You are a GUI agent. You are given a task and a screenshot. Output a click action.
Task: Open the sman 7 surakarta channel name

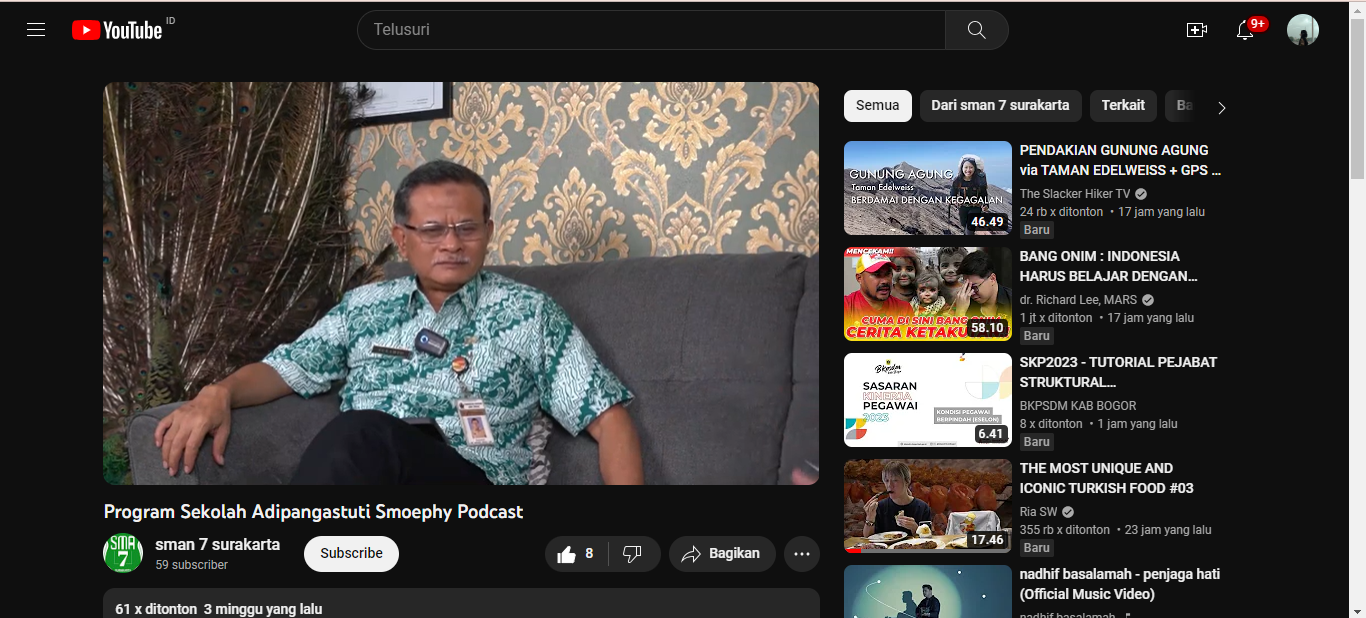click(218, 545)
